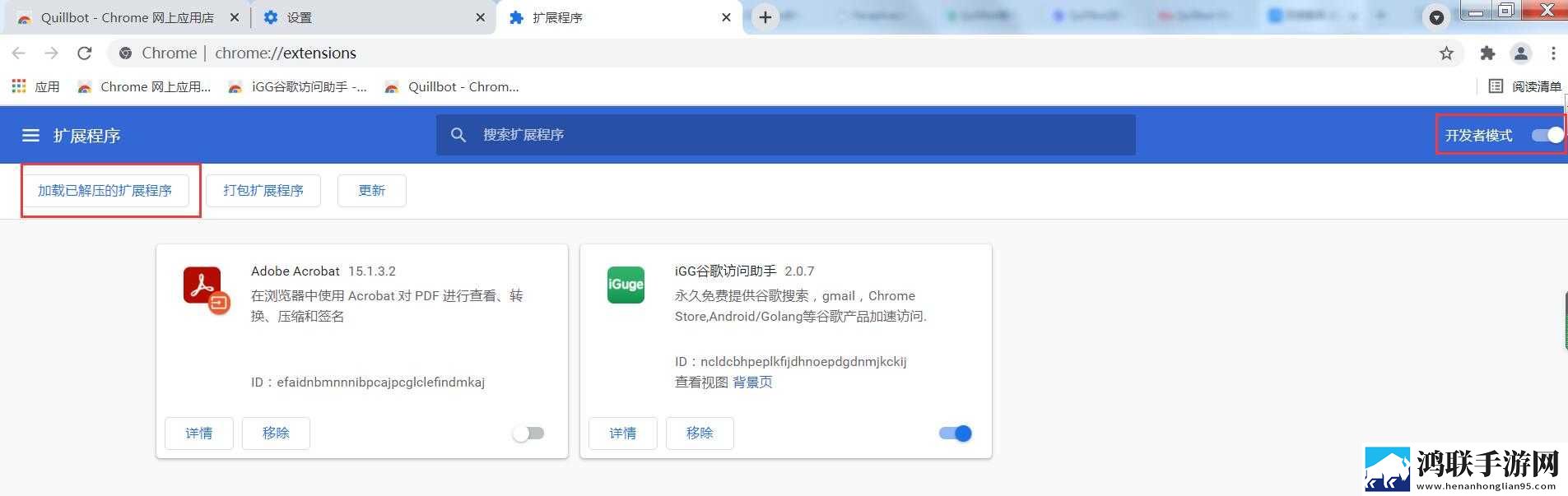Click 移除 for iGG谷歌访问助手
1568x496 pixels.
(x=700, y=433)
